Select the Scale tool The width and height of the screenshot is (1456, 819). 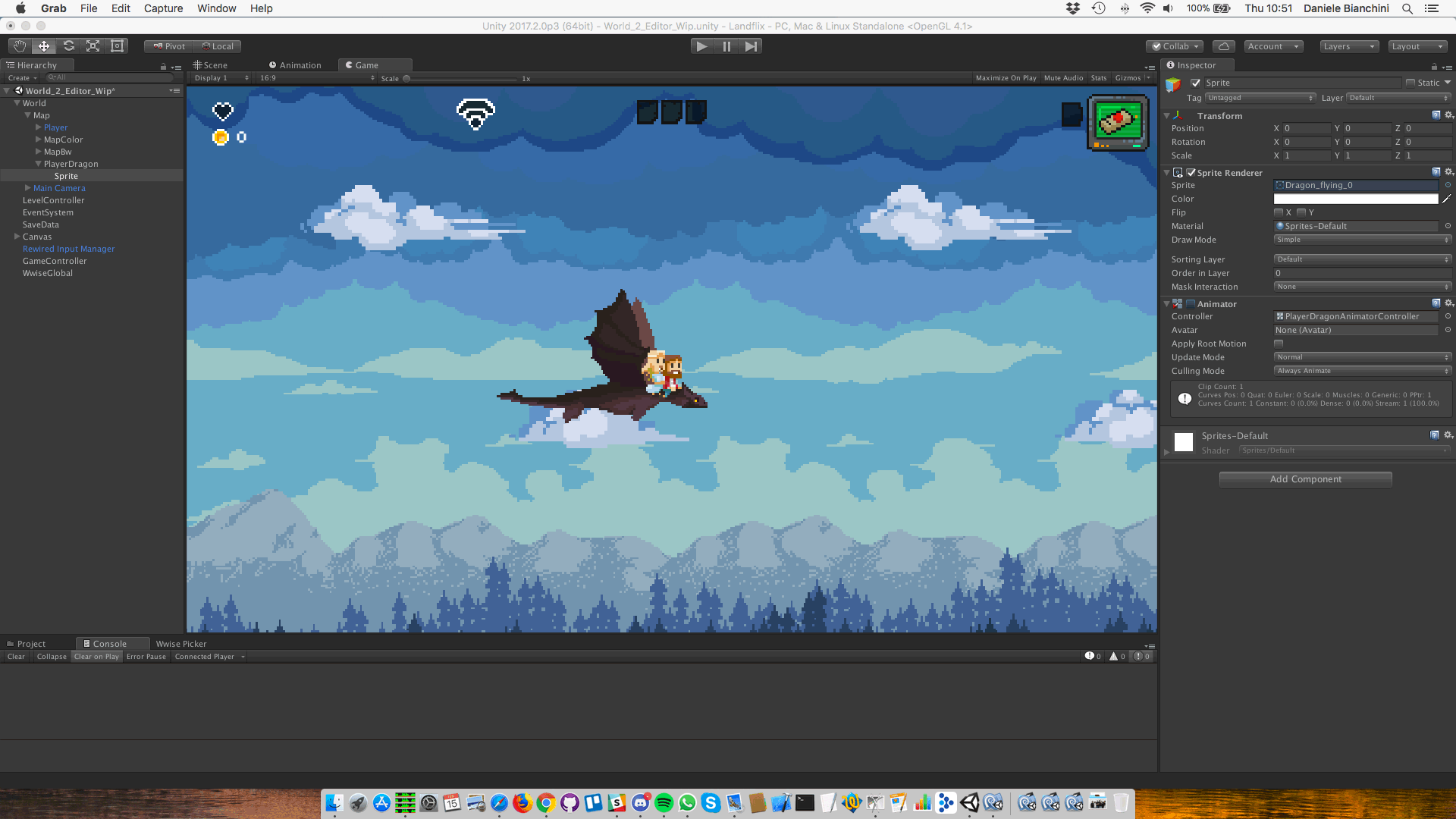click(x=93, y=46)
